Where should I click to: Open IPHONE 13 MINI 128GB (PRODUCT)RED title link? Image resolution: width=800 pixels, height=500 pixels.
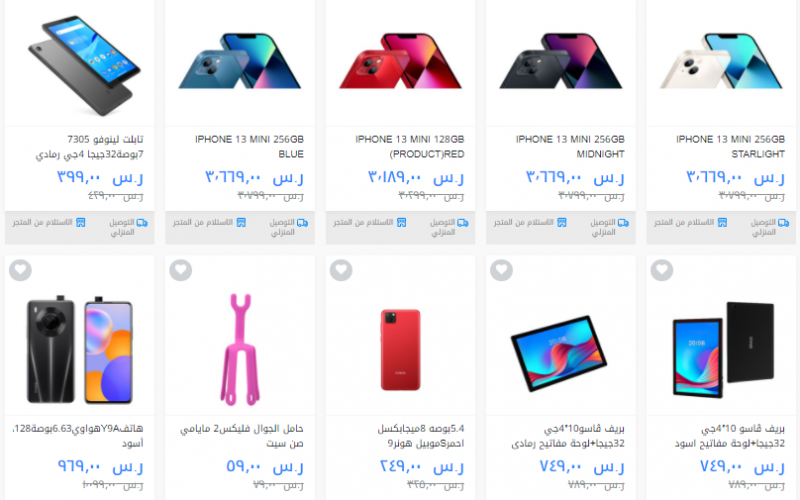tap(410, 146)
